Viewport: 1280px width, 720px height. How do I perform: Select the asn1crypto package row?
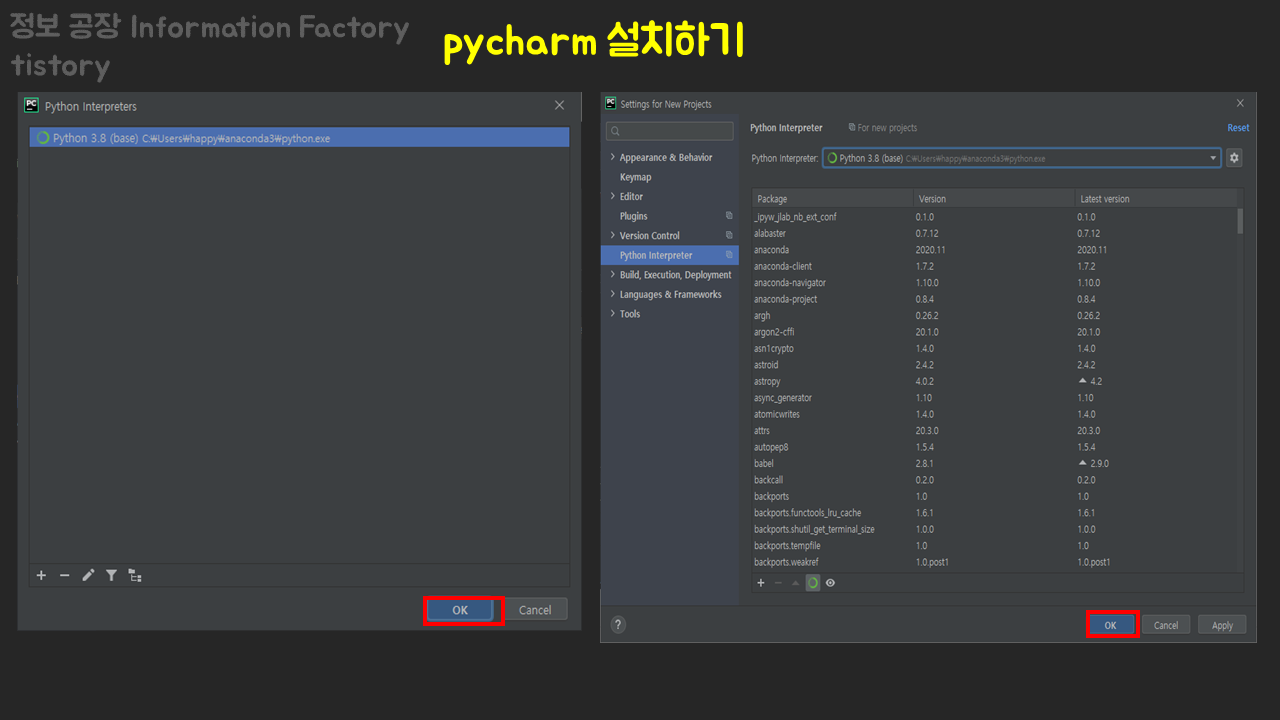995,348
